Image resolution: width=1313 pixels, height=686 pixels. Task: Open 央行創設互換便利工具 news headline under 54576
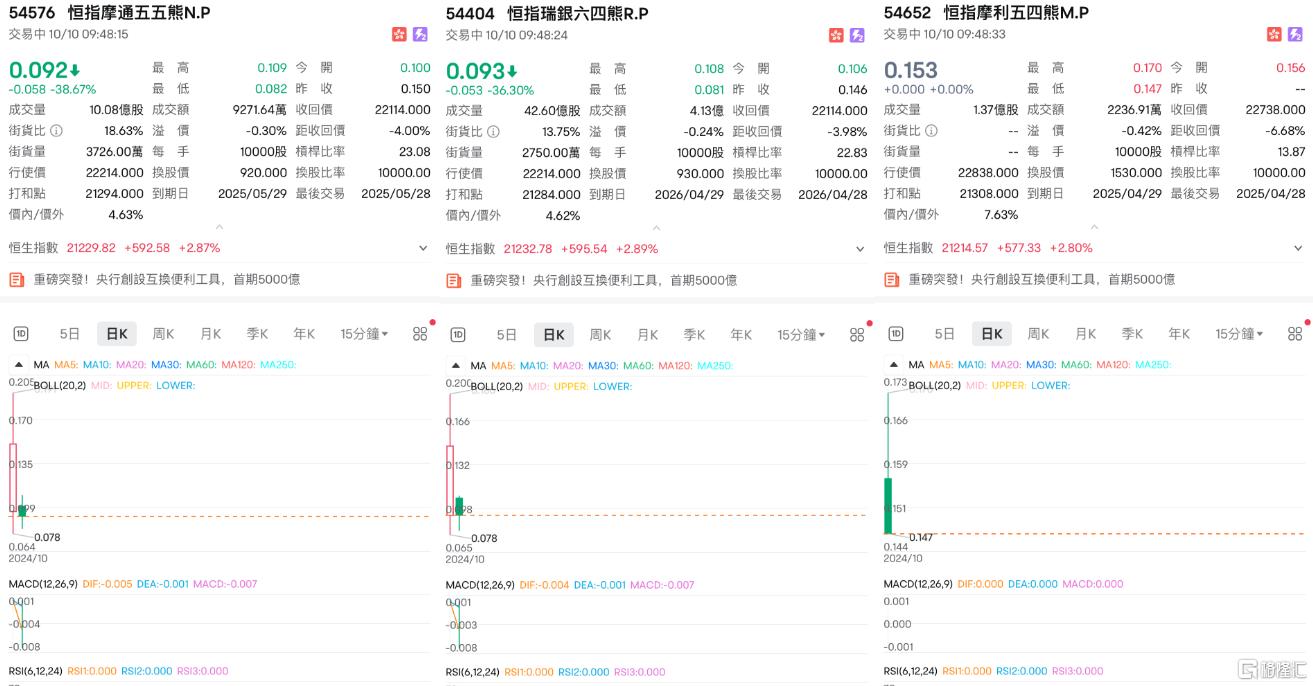[166, 280]
